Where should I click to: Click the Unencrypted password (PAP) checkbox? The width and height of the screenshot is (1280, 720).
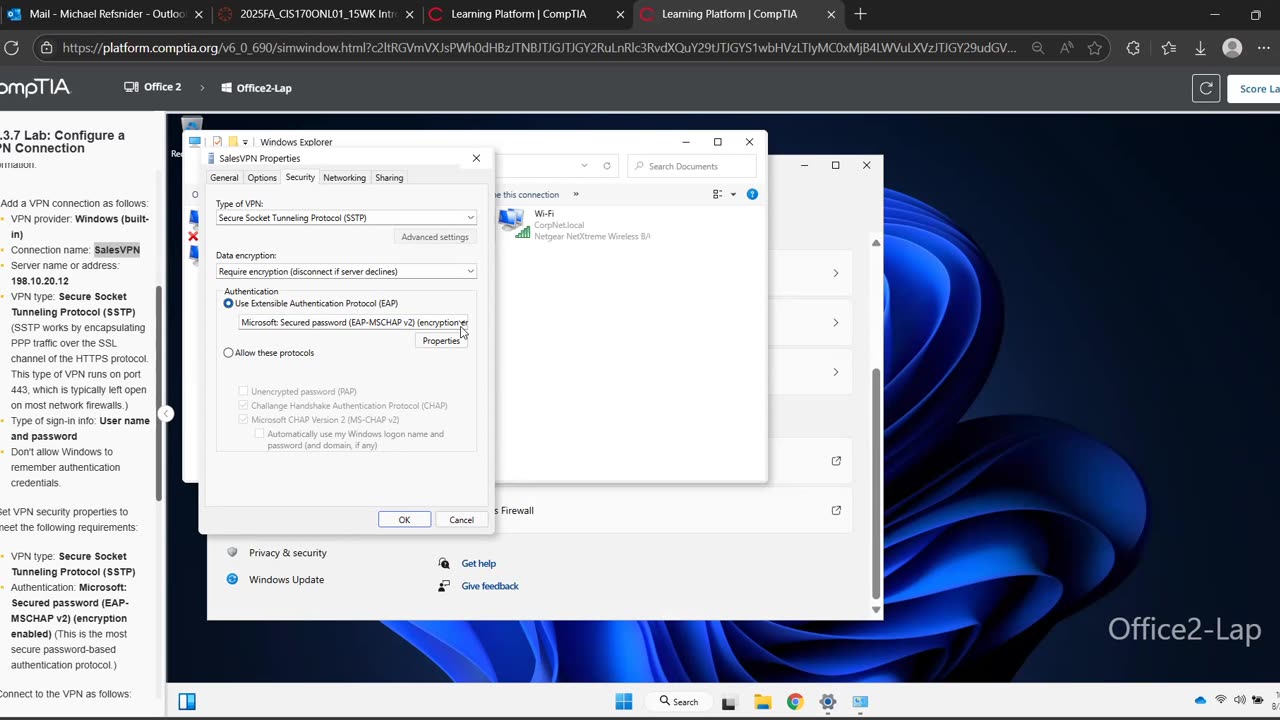(243, 392)
